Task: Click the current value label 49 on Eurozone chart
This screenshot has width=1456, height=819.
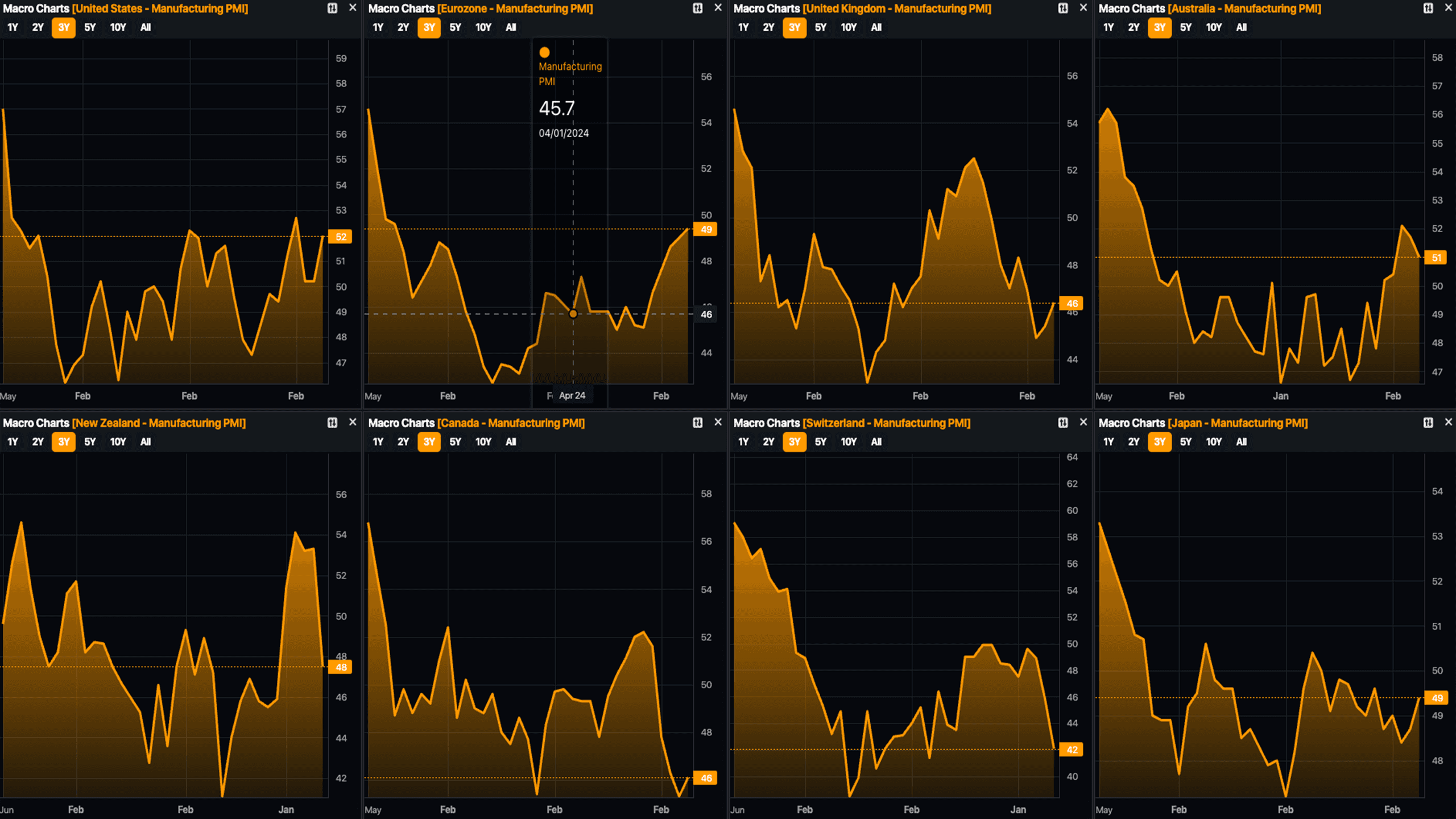Action: pyautogui.click(x=706, y=229)
